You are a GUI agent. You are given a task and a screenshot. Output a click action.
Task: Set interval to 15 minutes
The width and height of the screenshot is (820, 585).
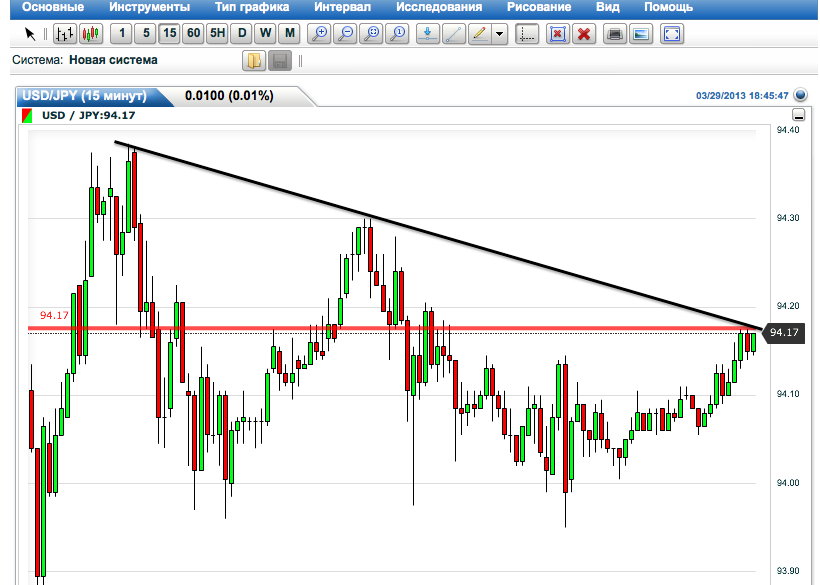click(169, 34)
